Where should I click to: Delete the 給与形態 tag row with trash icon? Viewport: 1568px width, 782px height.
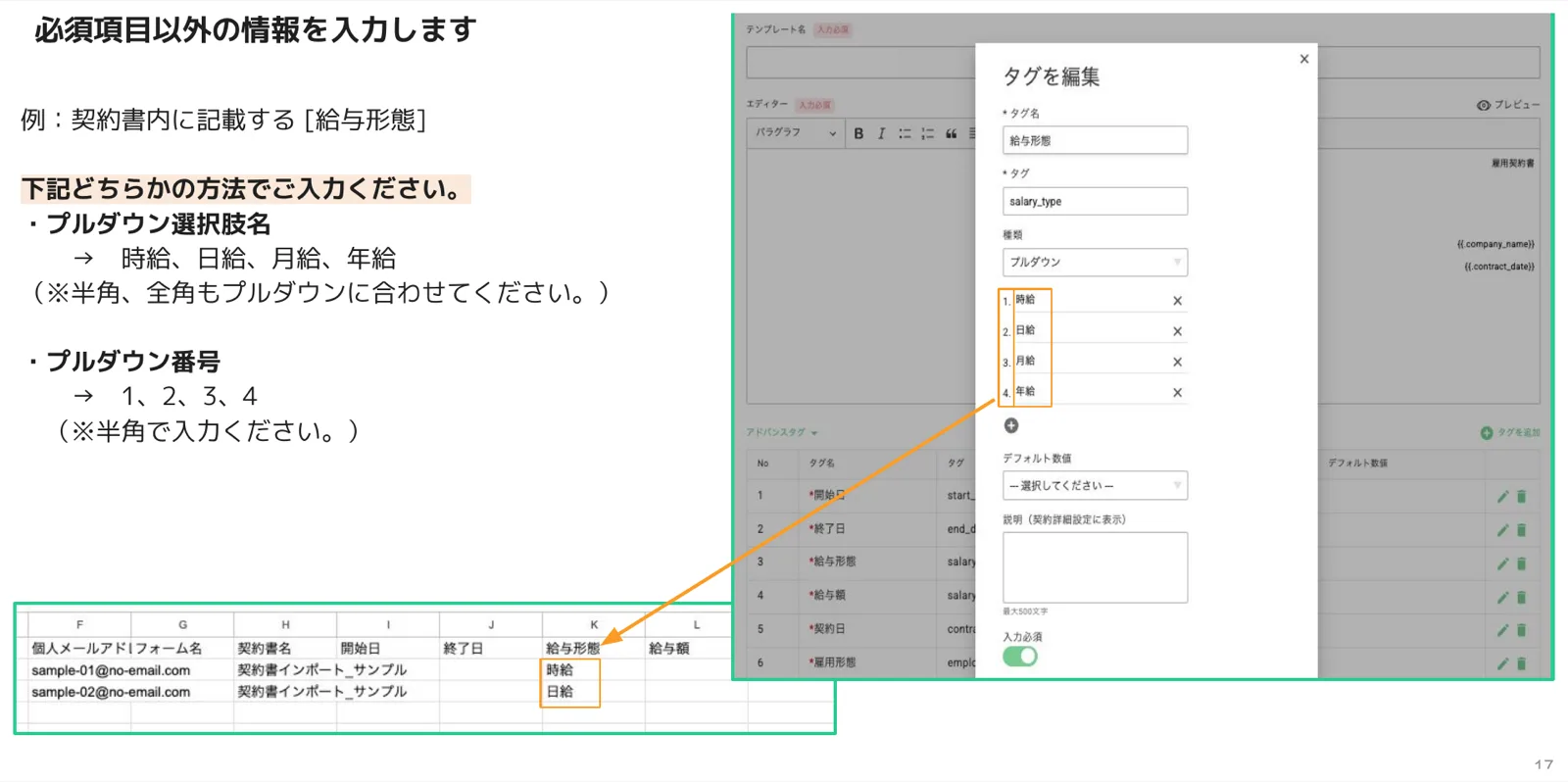coord(1521,563)
